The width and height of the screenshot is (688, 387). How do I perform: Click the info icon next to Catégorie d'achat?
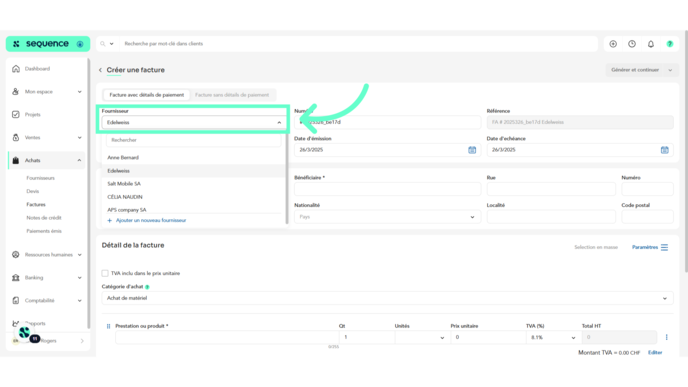tap(147, 287)
